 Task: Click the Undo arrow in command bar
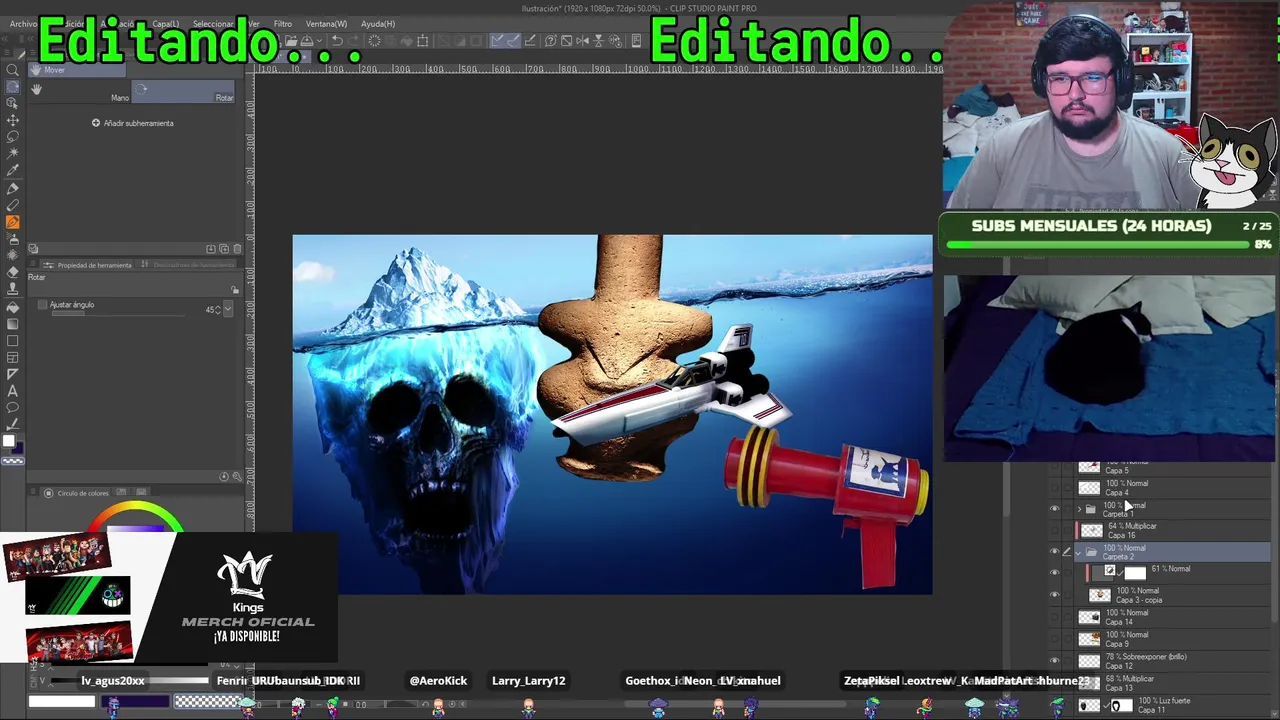pyautogui.click(x=337, y=41)
